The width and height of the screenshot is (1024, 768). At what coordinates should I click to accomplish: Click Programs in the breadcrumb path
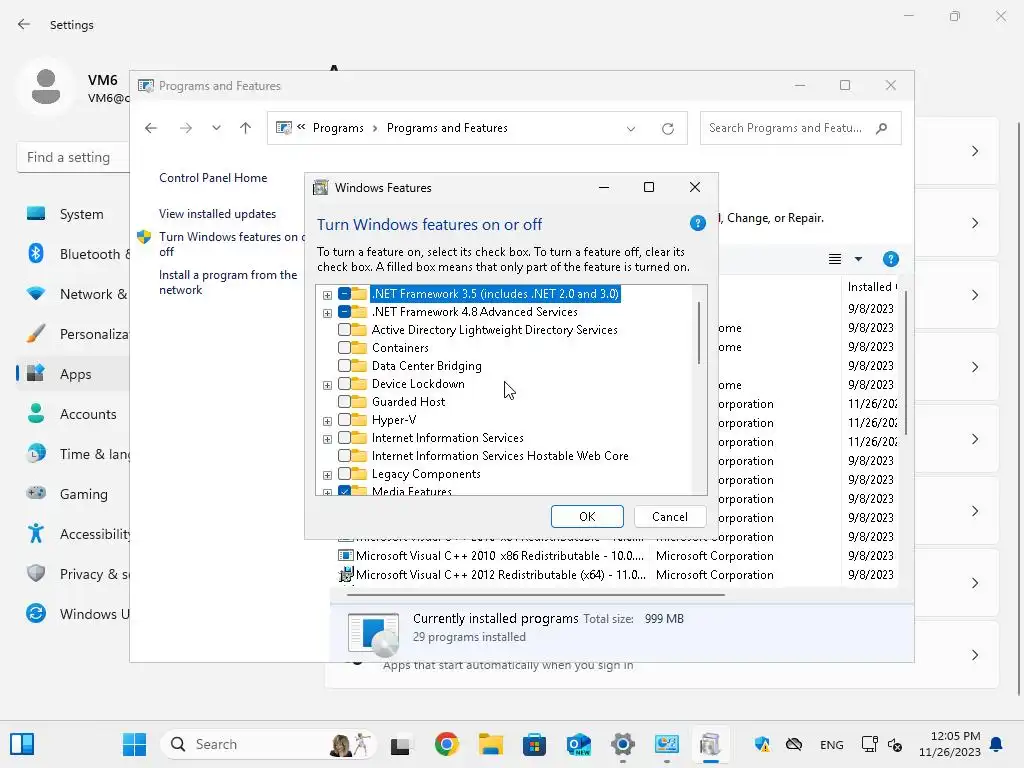[338, 128]
